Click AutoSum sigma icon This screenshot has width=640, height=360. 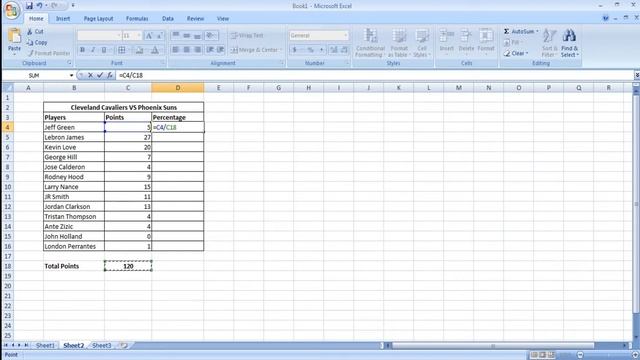[x=507, y=31]
